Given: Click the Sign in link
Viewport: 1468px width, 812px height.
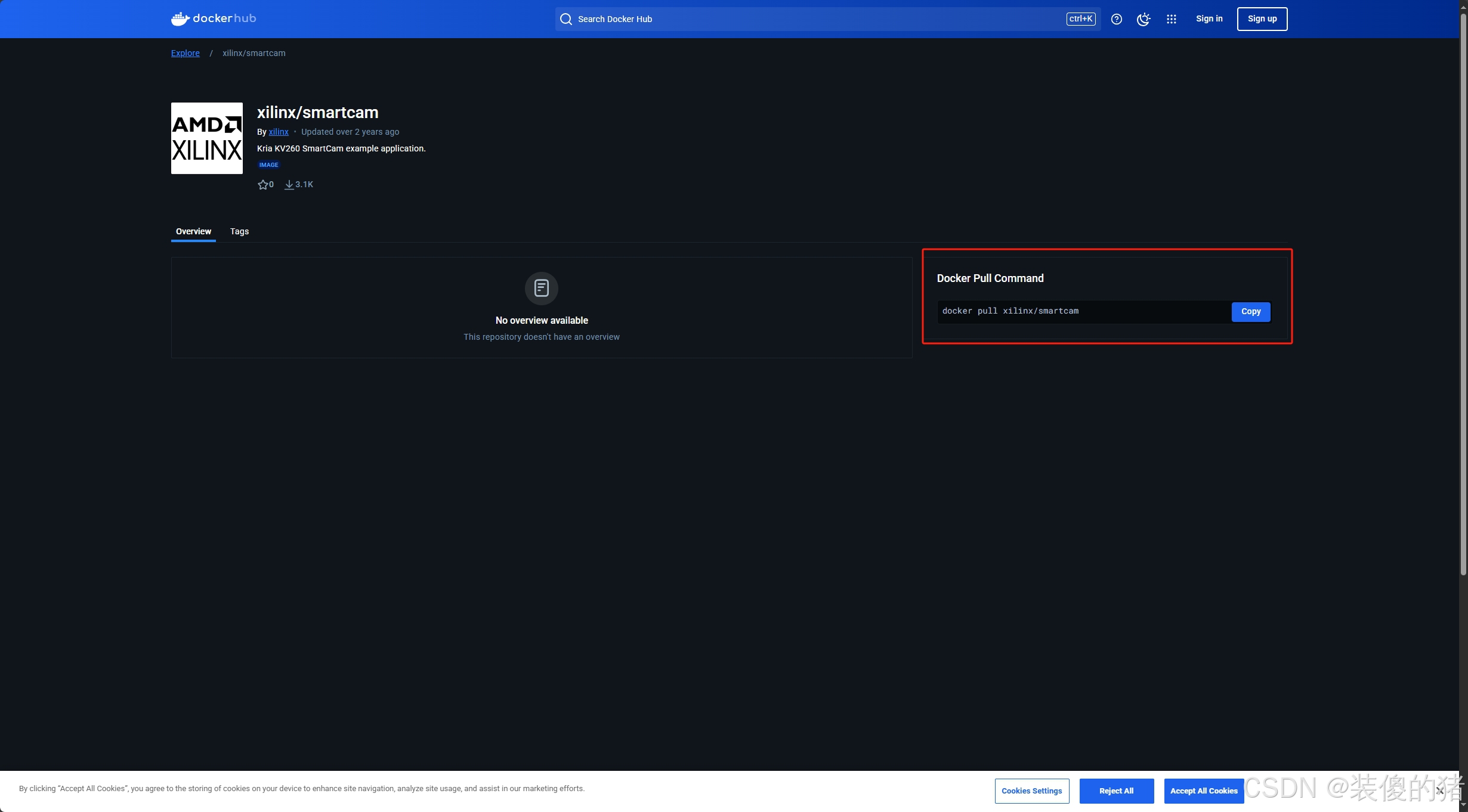Looking at the screenshot, I should [x=1209, y=18].
